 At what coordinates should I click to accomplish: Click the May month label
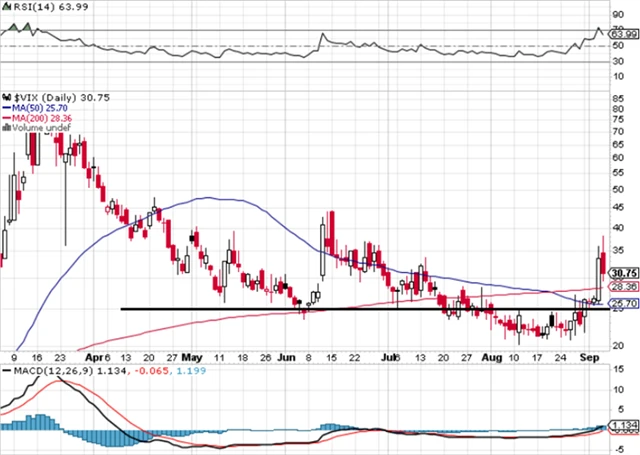(x=192, y=358)
